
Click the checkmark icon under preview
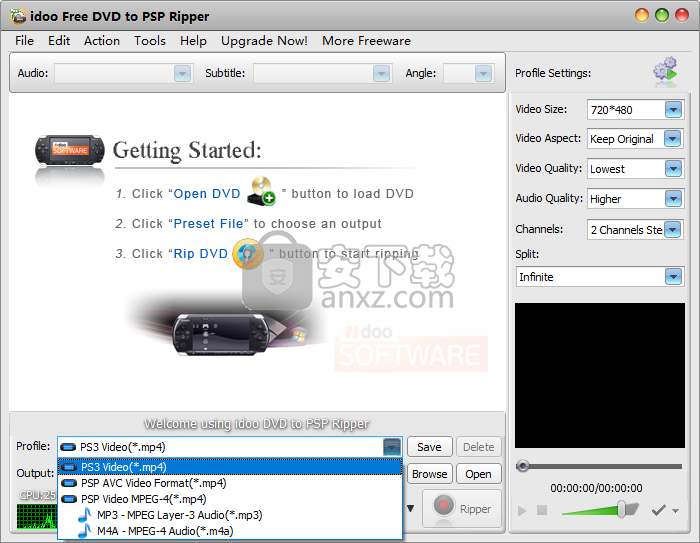click(659, 510)
